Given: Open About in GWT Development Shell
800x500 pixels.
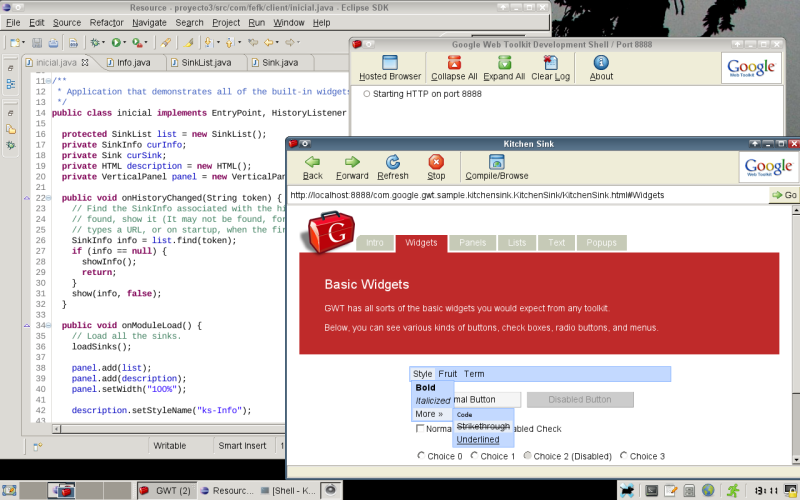Looking at the screenshot, I should click(x=601, y=68).
